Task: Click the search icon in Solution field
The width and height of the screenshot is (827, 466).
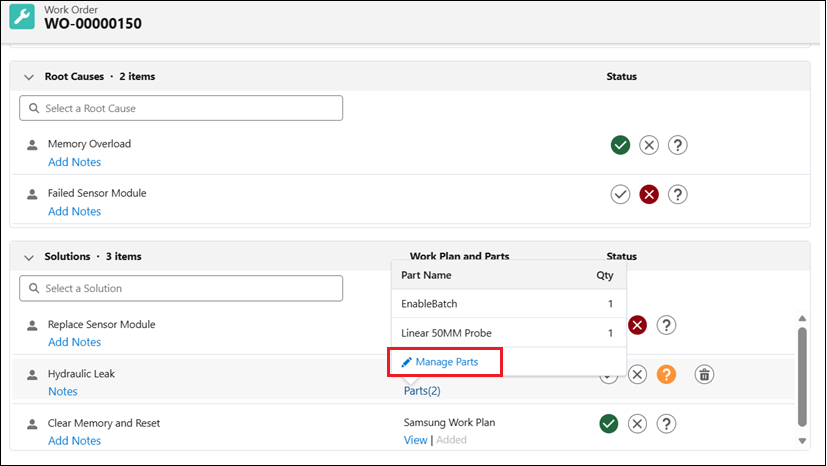Action: click(34, 288)
